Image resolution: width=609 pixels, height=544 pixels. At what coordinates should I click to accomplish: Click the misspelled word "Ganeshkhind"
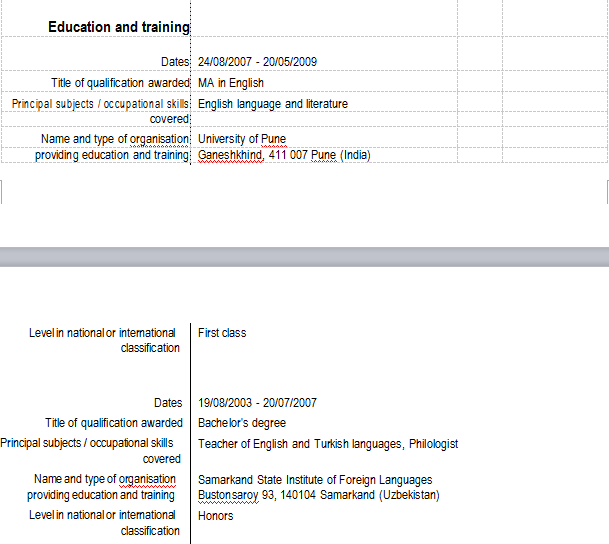tap(229, 155)
